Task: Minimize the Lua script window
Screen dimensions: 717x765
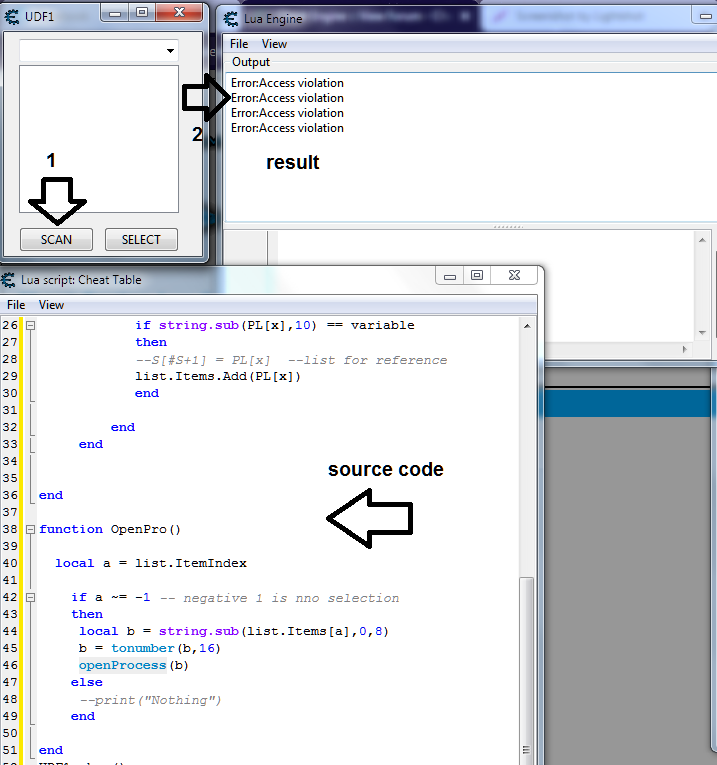Action: point(450,276)
